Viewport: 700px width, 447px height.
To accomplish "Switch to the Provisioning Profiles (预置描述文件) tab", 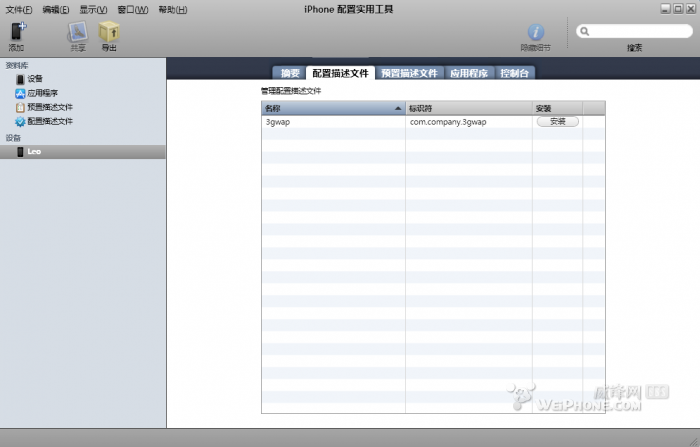I will click(409, 73).
